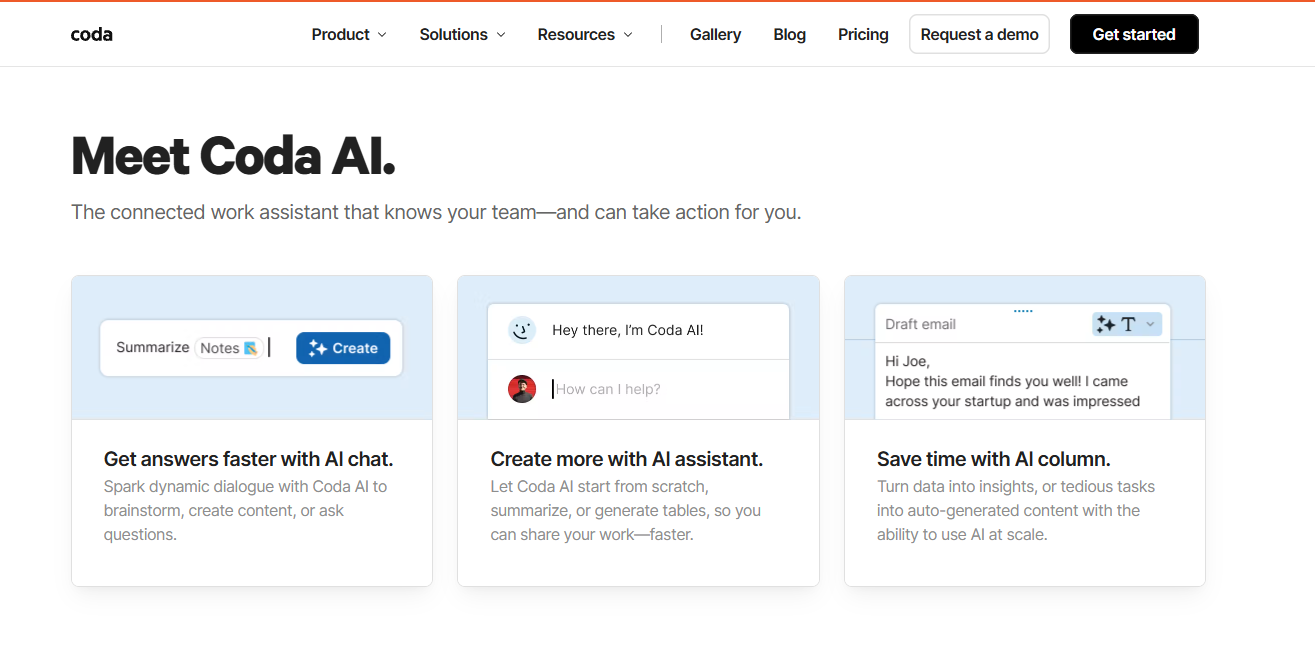Open the AI chat feature card
The width and height of the screenshot is (1315, 650).
(252, 431)
